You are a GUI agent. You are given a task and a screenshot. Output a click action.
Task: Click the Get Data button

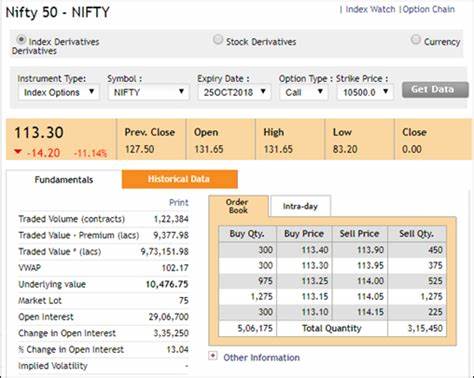coord(435,90)
